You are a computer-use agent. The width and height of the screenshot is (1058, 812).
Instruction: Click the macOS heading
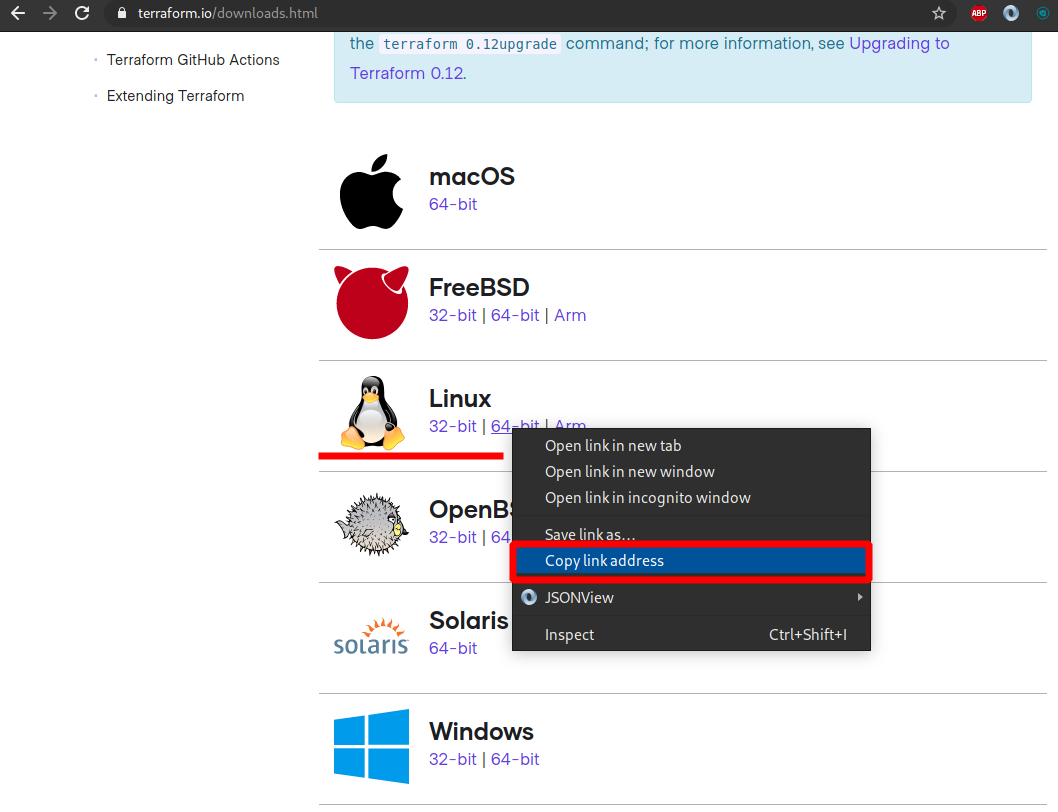[472, 176]
